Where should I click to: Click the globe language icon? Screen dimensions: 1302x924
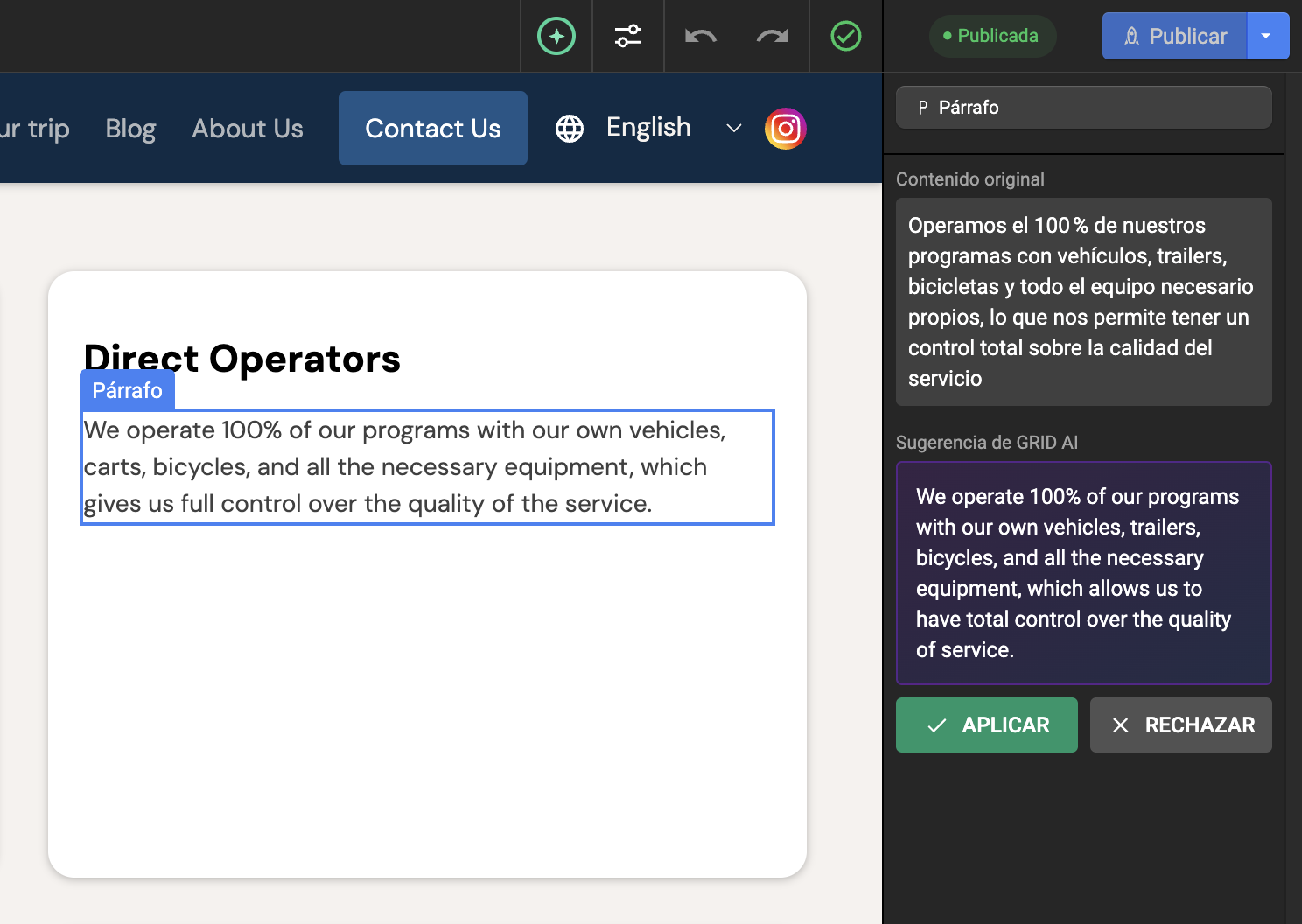click(x=570, y=129)
